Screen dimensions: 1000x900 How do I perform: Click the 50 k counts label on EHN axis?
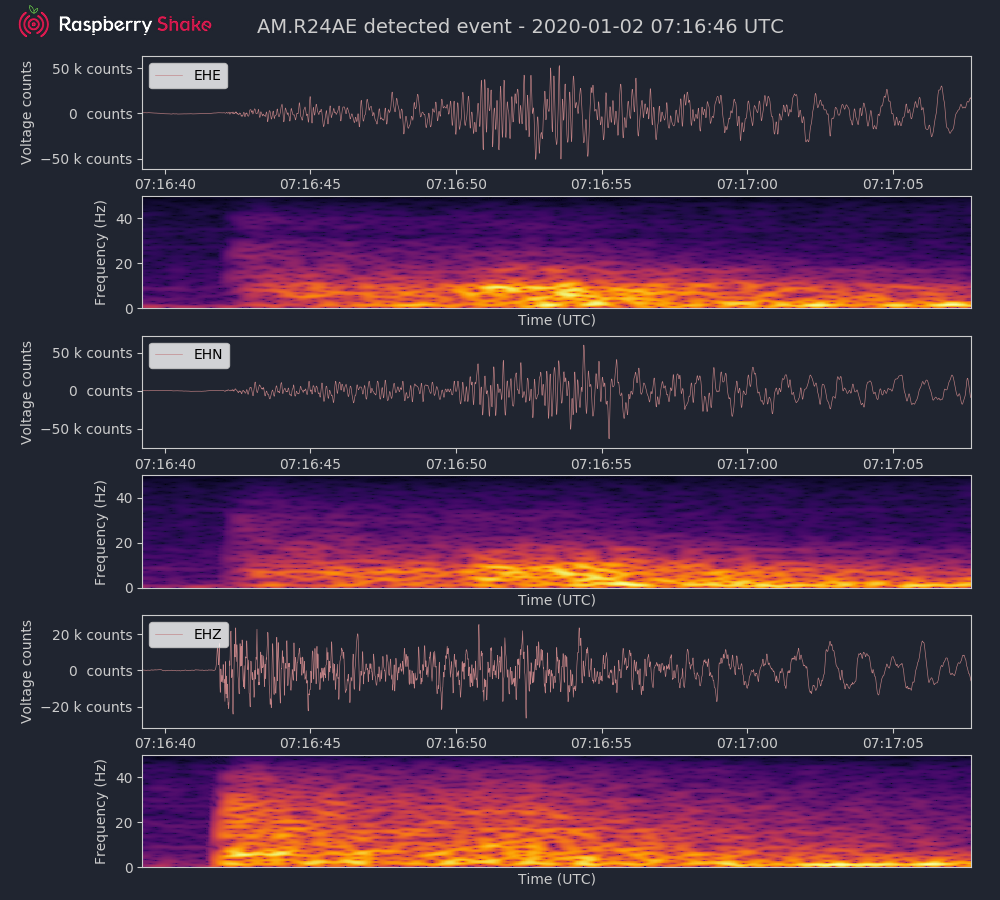[92, 353]
